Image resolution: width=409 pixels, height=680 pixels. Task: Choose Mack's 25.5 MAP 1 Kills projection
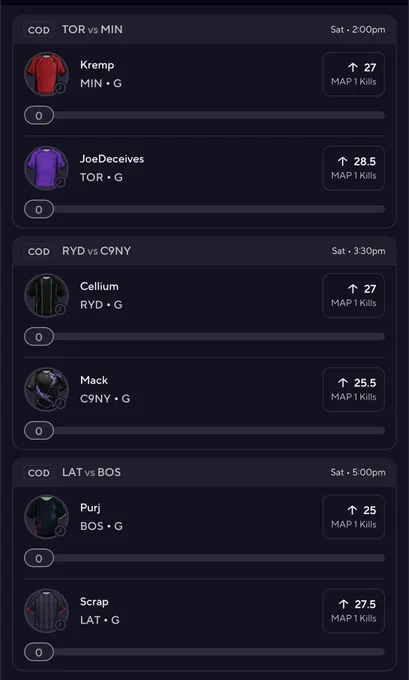[353, 389]
